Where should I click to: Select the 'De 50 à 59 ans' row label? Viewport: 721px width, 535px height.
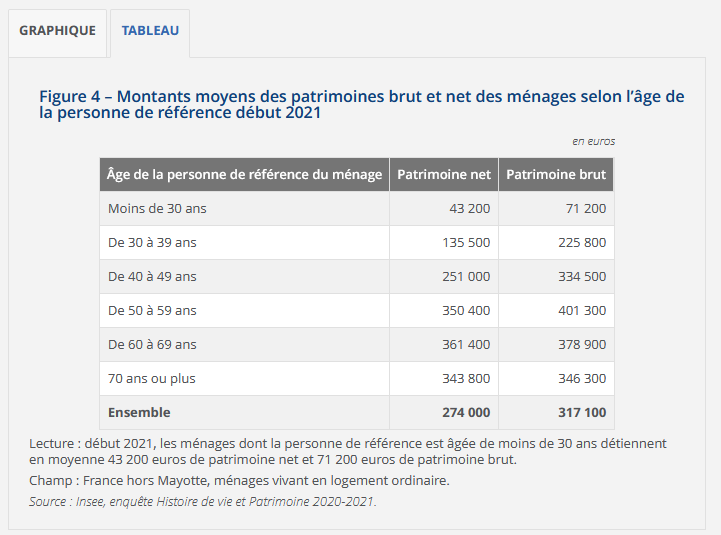[x=152, y=310]
